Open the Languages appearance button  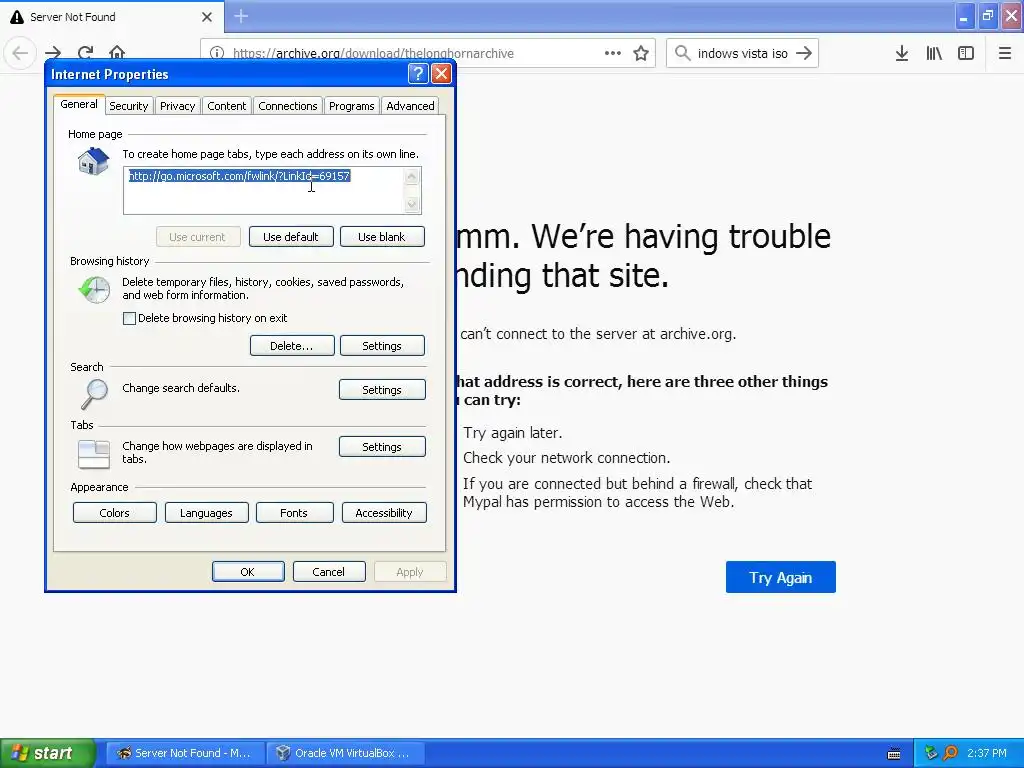click(206, 513)
